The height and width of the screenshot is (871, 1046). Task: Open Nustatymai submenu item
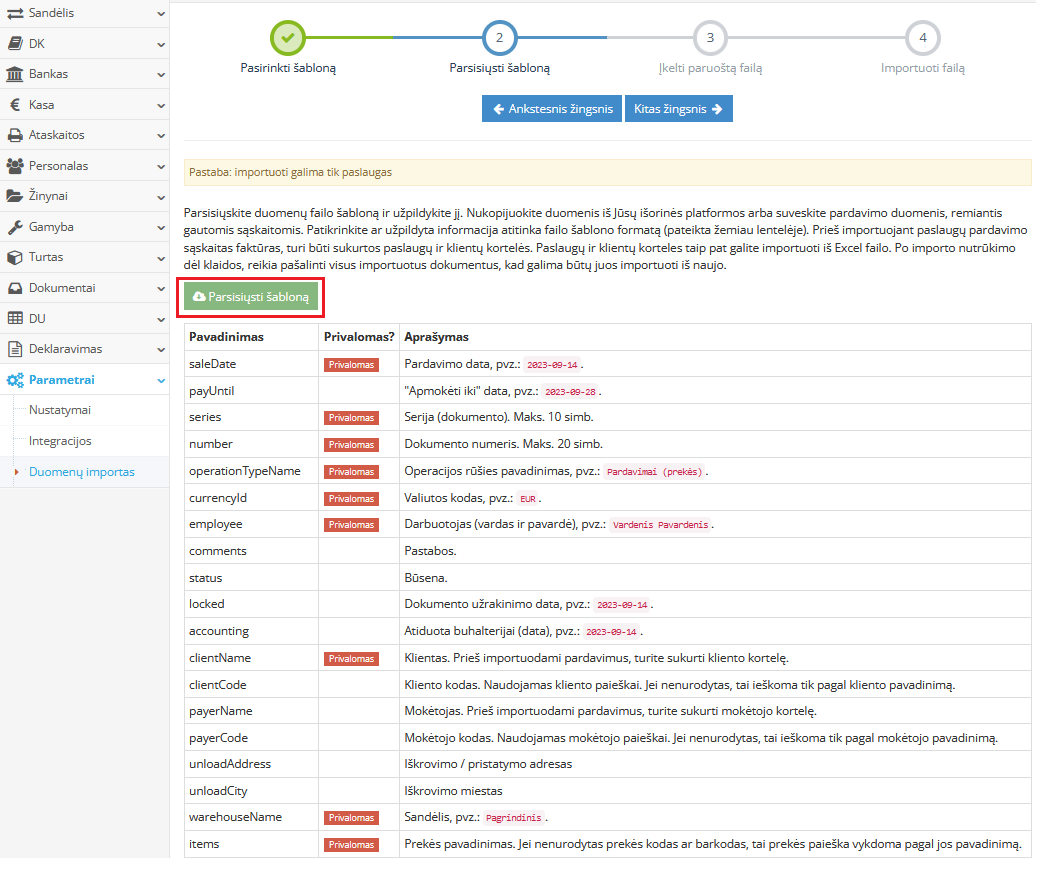pyautogui.click(x=60, y=410)
